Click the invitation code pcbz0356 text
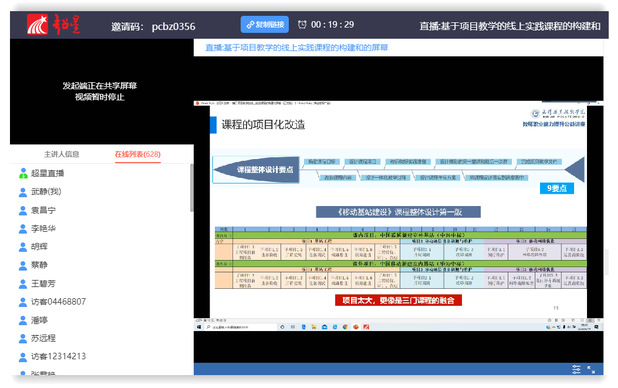Screen dimensions: 618x388 pos(173,26)
